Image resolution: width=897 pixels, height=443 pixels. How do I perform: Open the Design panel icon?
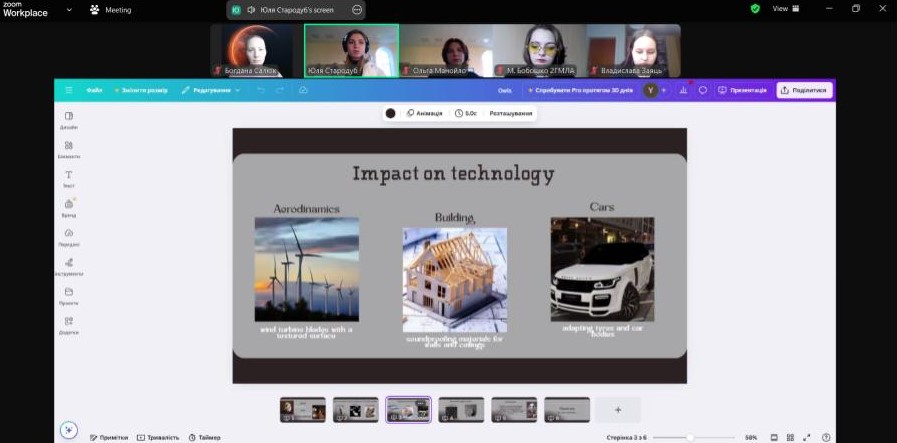pos(68,119)
